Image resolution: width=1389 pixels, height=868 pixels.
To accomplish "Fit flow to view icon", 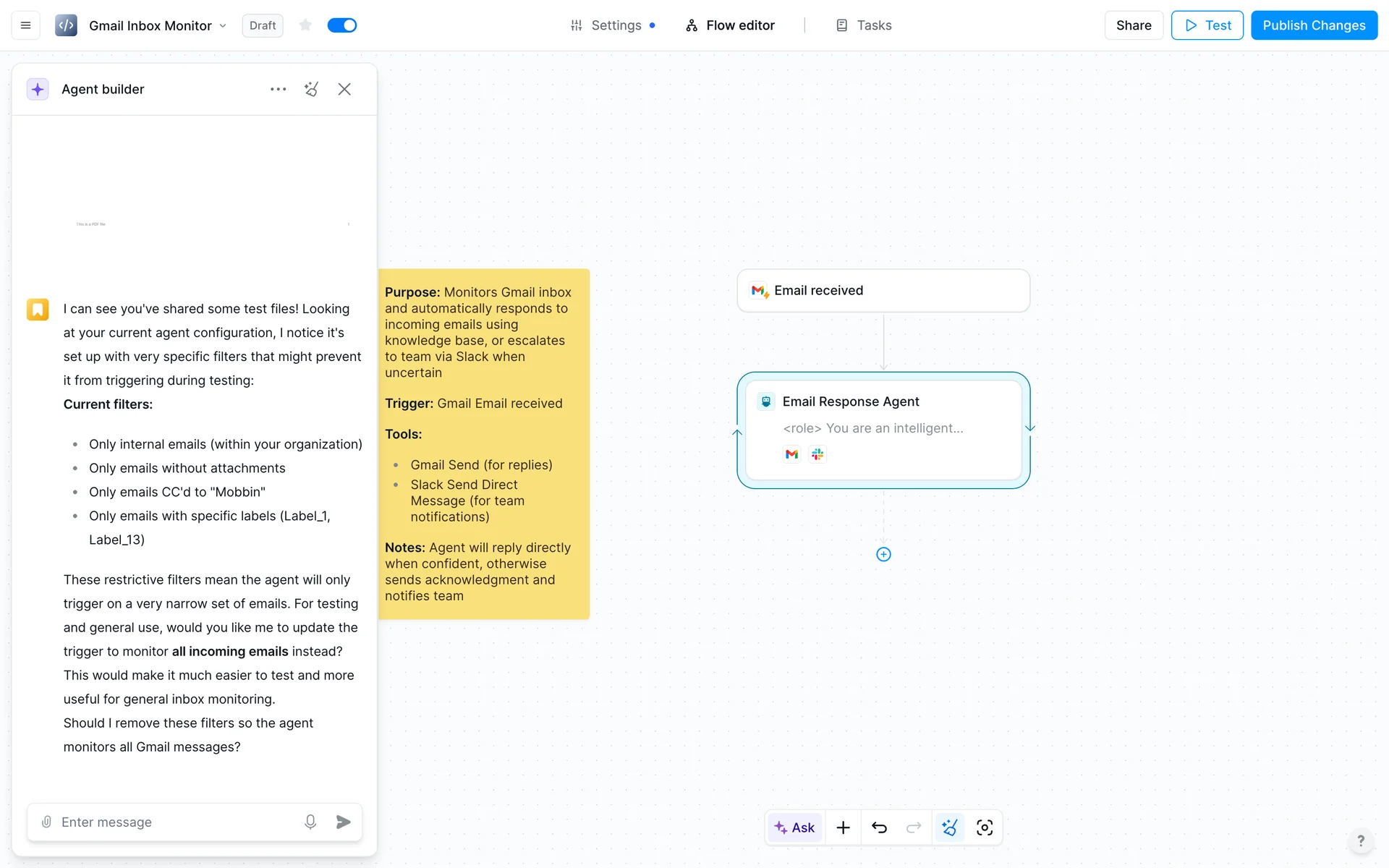I will (985, 827).
